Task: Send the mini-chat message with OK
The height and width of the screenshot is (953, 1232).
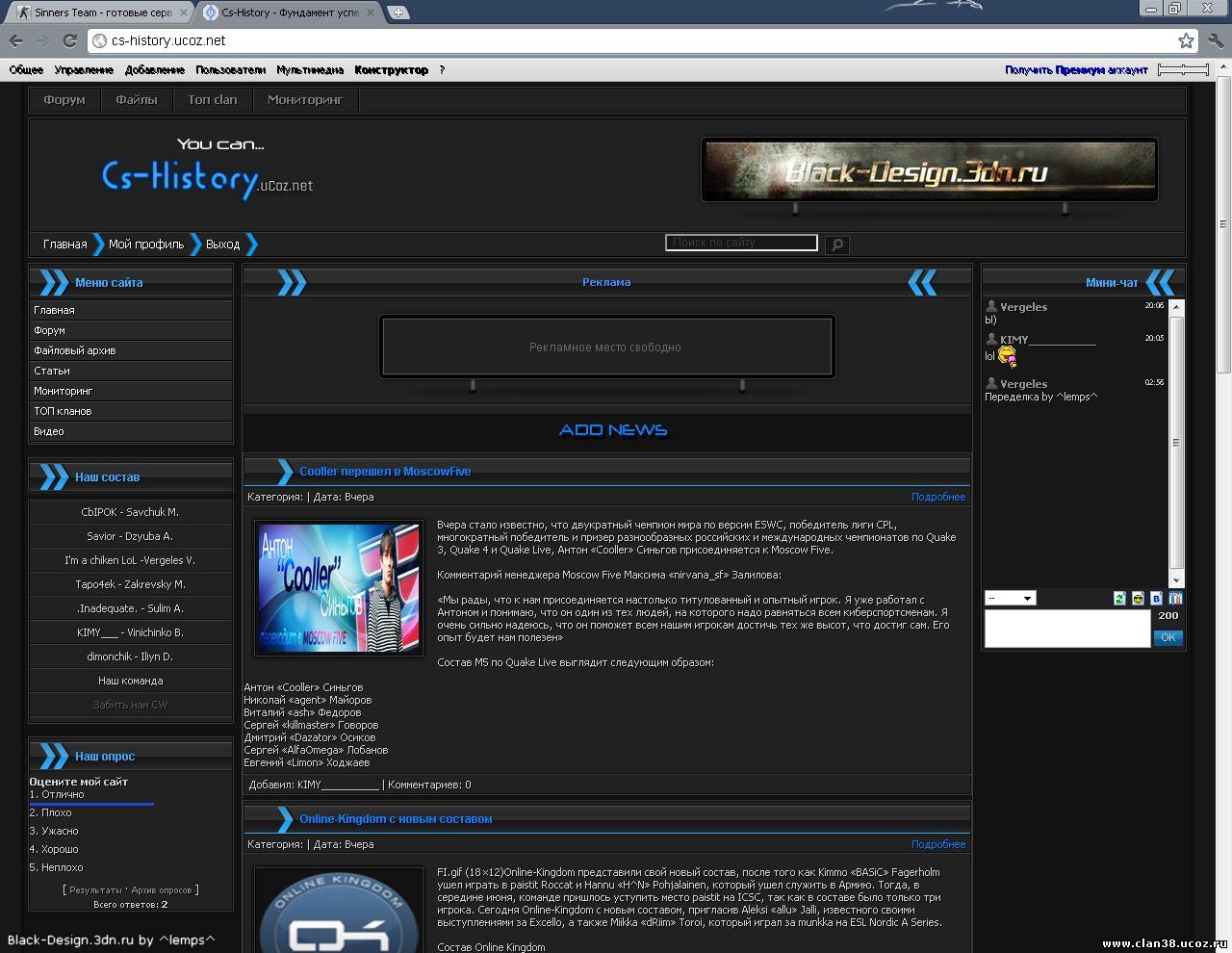Action: tap(1168, 637)
